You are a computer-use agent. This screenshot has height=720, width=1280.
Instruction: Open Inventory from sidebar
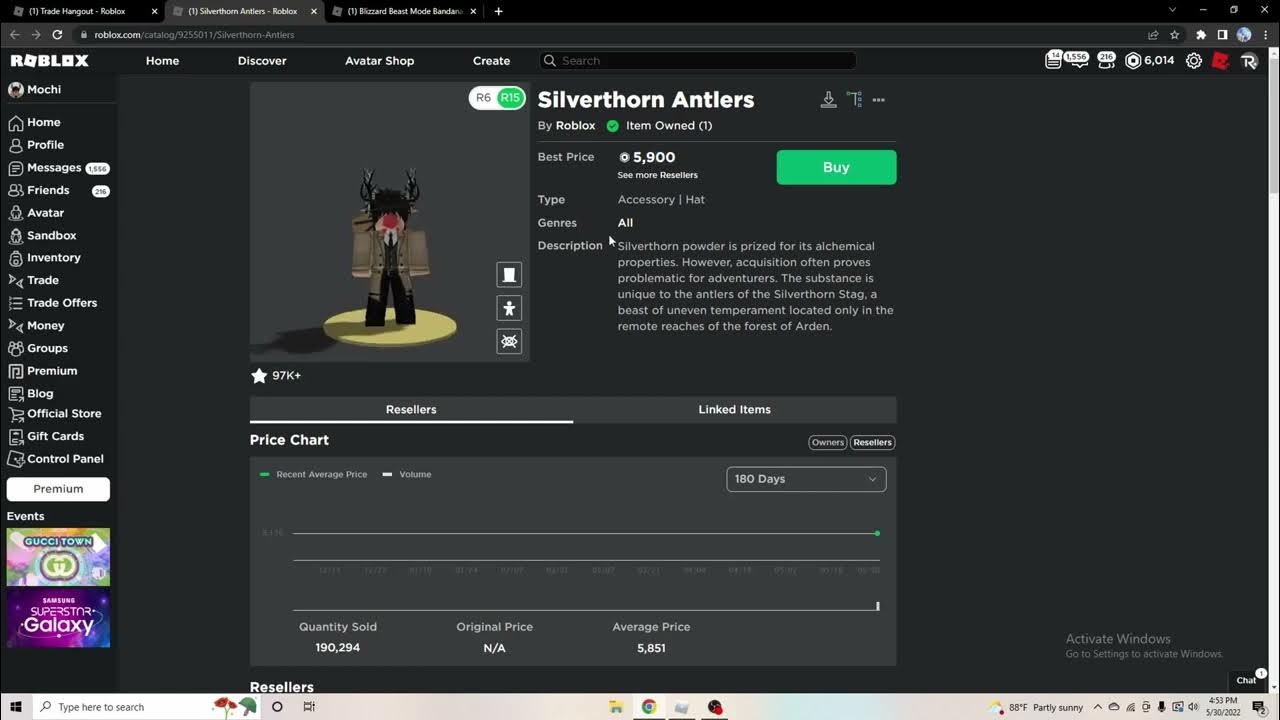44,258
